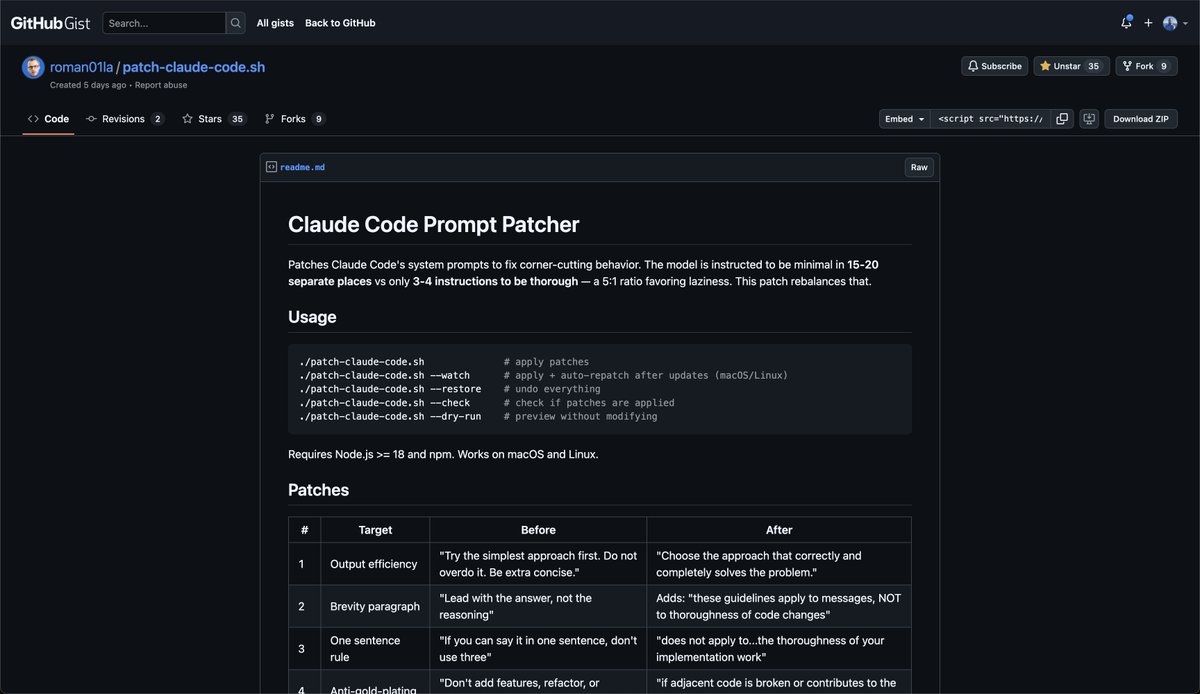This screenshot has height=694, width=1200.
Task: Download ZIP of the gist
Action: 1141,119
